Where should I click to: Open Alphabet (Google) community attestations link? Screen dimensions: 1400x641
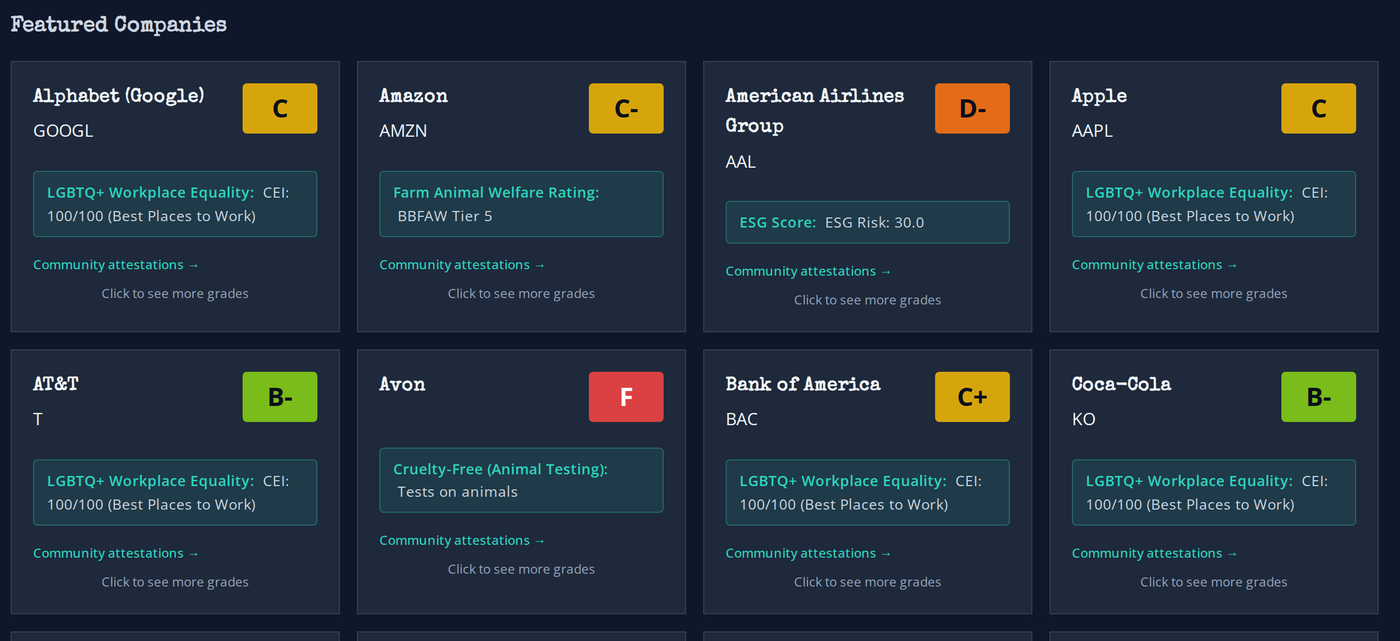pos(116,265)
